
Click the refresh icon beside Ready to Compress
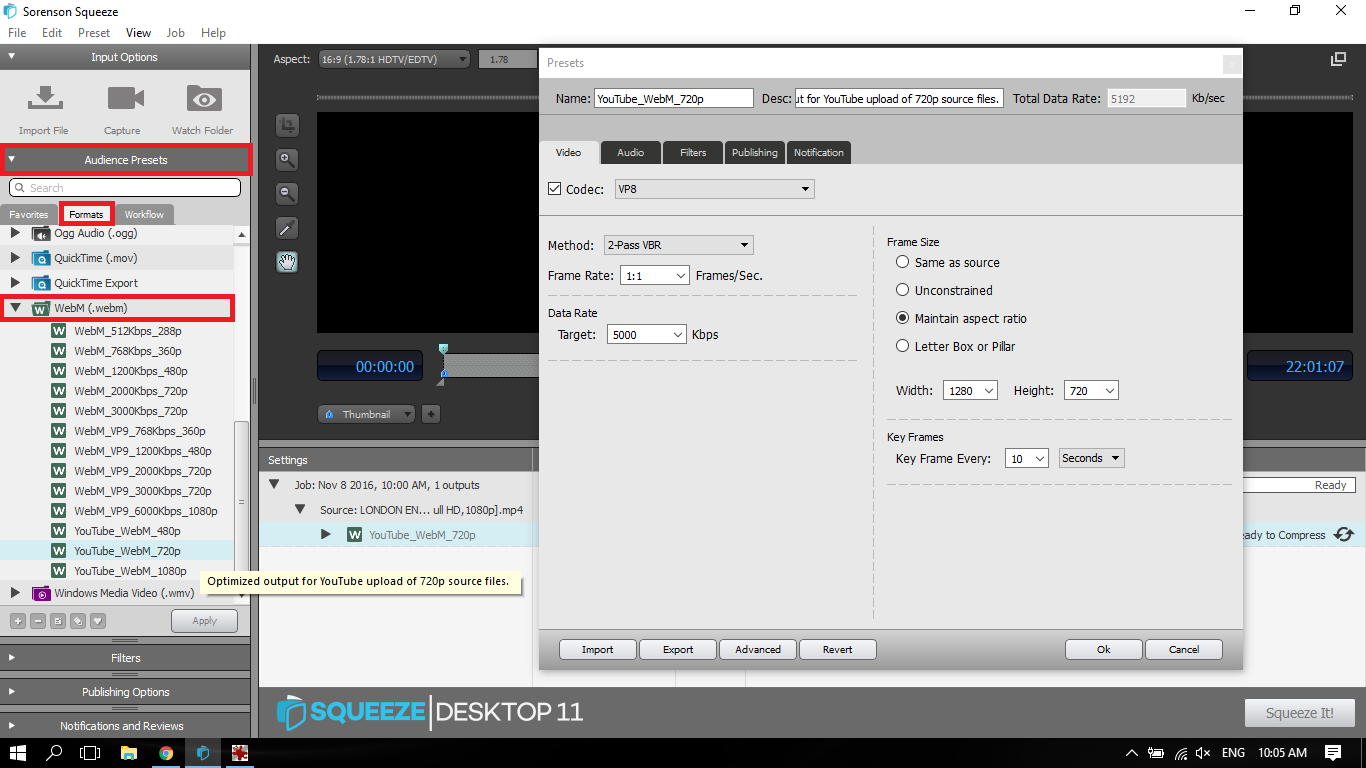coord(1344,535)
